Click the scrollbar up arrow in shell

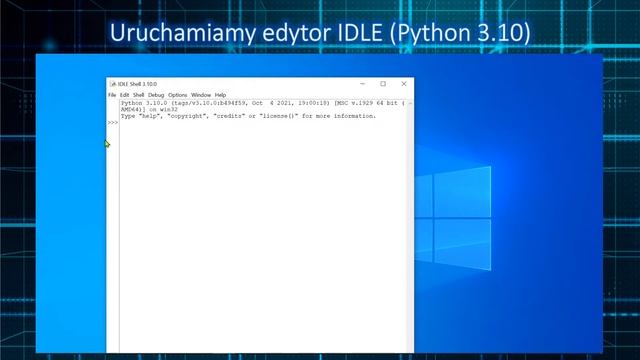pyautogui.click(x=410, y=103)
